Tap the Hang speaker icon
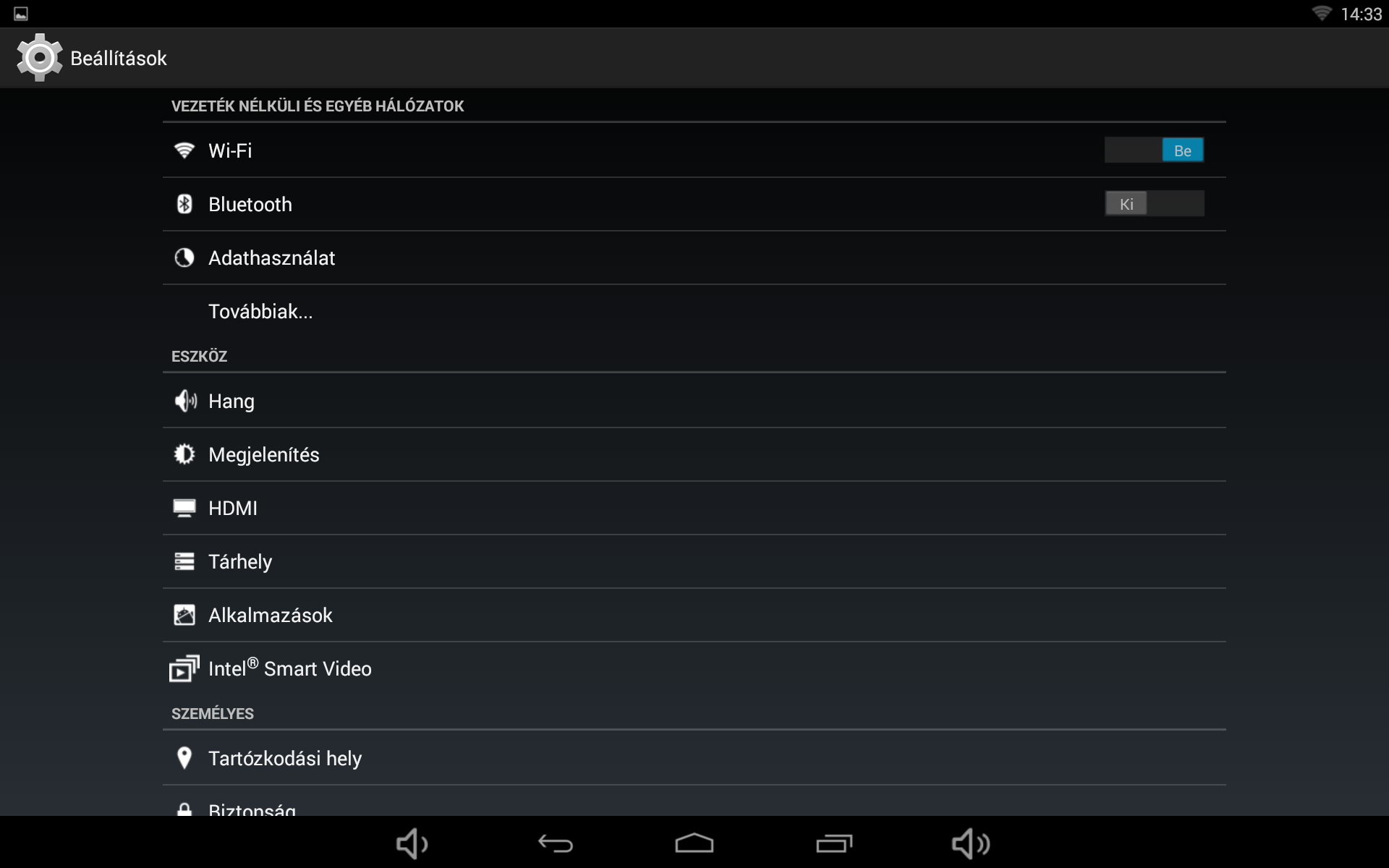Image resolution: width=1389 pixels, height=868 pixels. 185,401
